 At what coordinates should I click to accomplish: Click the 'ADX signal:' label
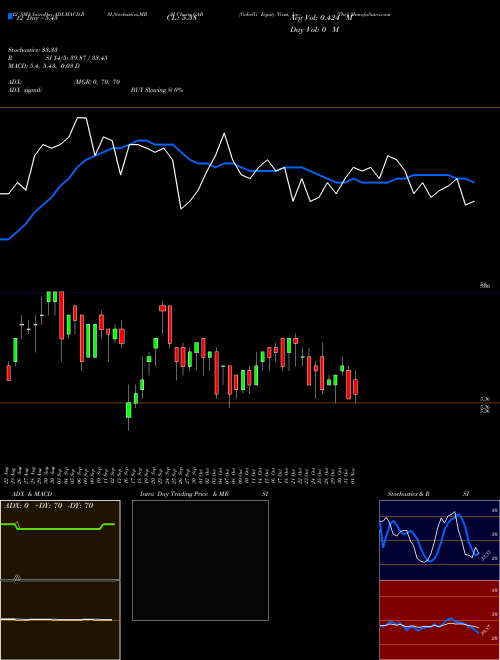[24, 90]
